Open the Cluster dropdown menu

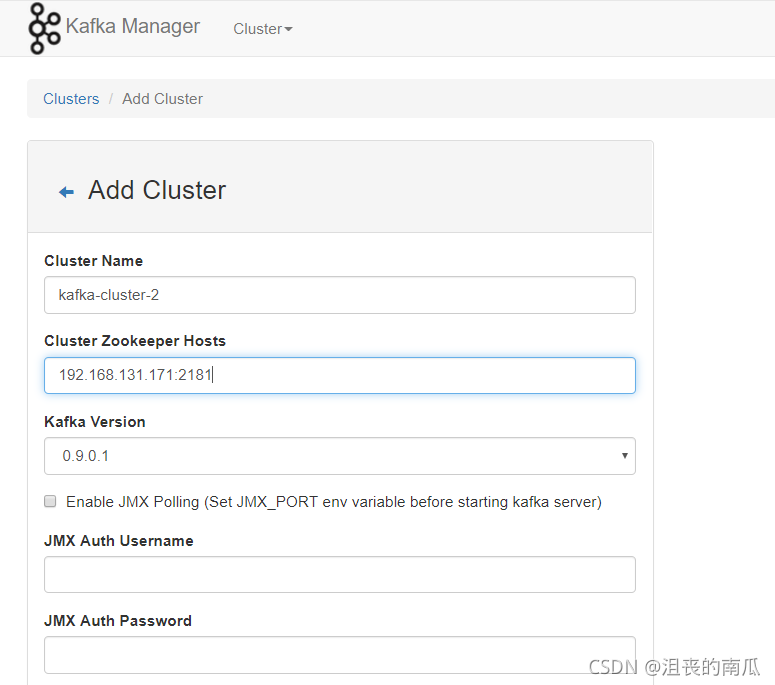[x=263, y=29]
